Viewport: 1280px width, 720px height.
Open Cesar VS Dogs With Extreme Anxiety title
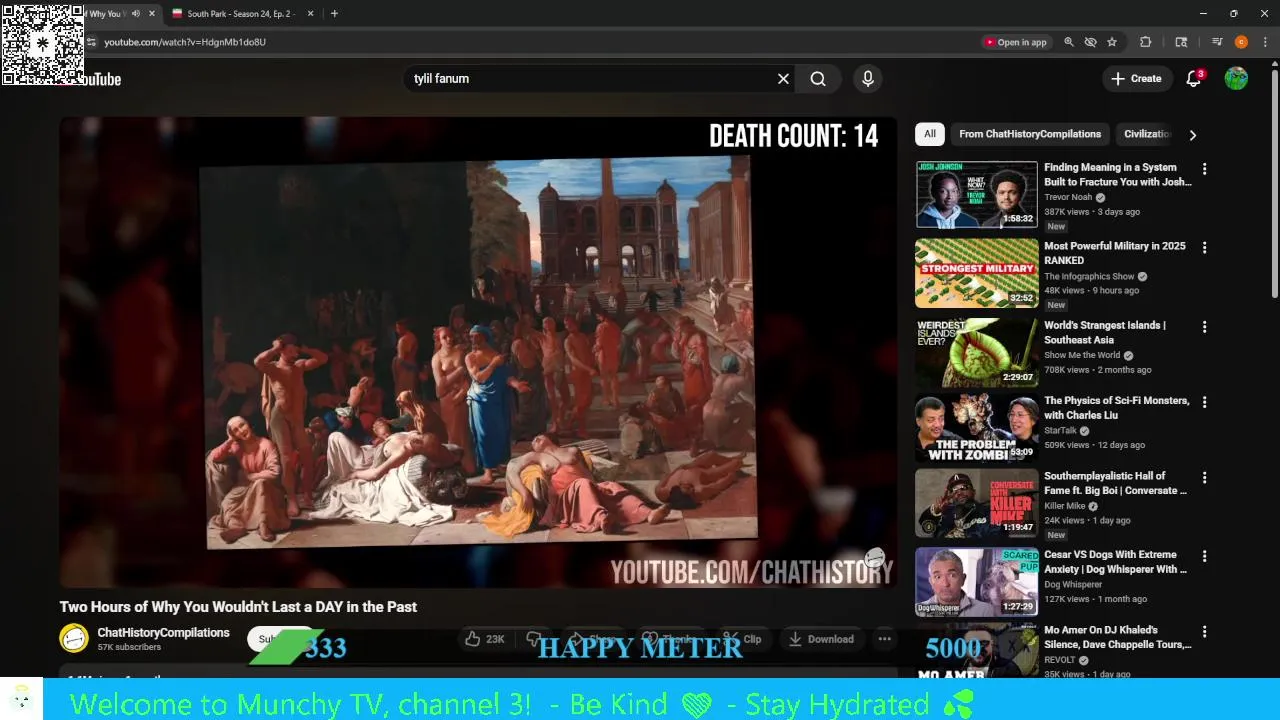(1116, 561)
